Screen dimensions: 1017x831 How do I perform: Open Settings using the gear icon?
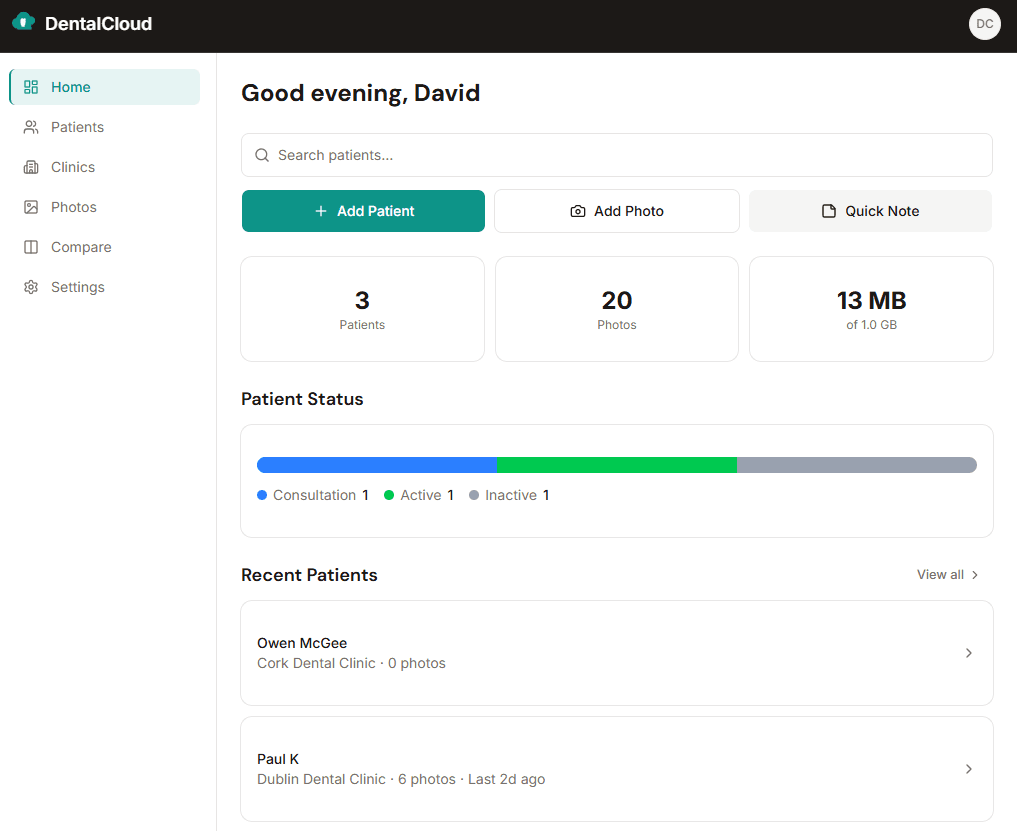tap(31, 287)
